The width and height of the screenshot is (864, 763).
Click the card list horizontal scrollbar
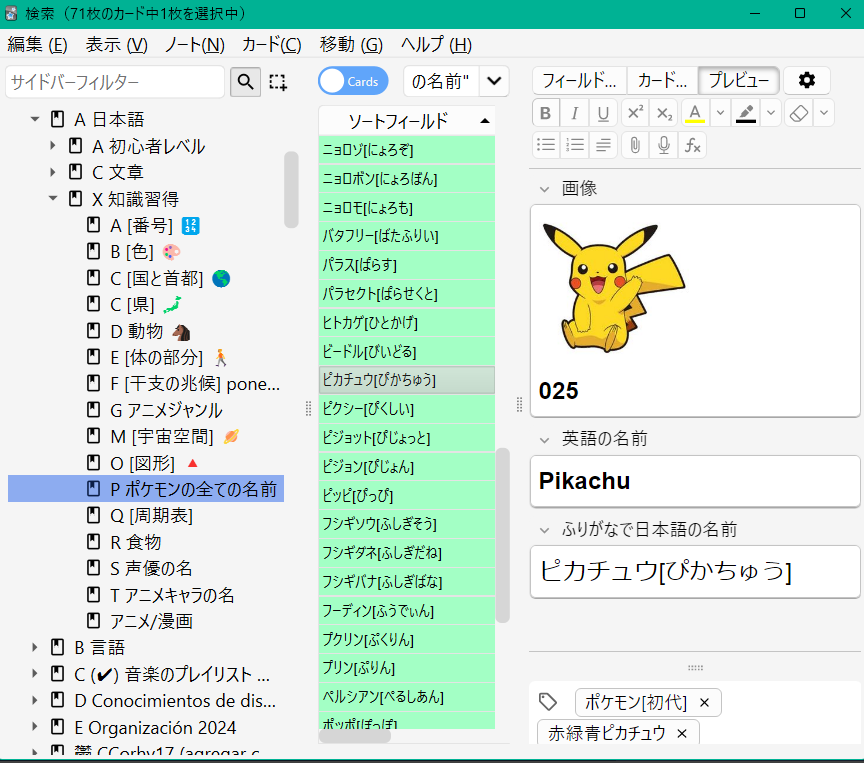(x=355, y=736)
